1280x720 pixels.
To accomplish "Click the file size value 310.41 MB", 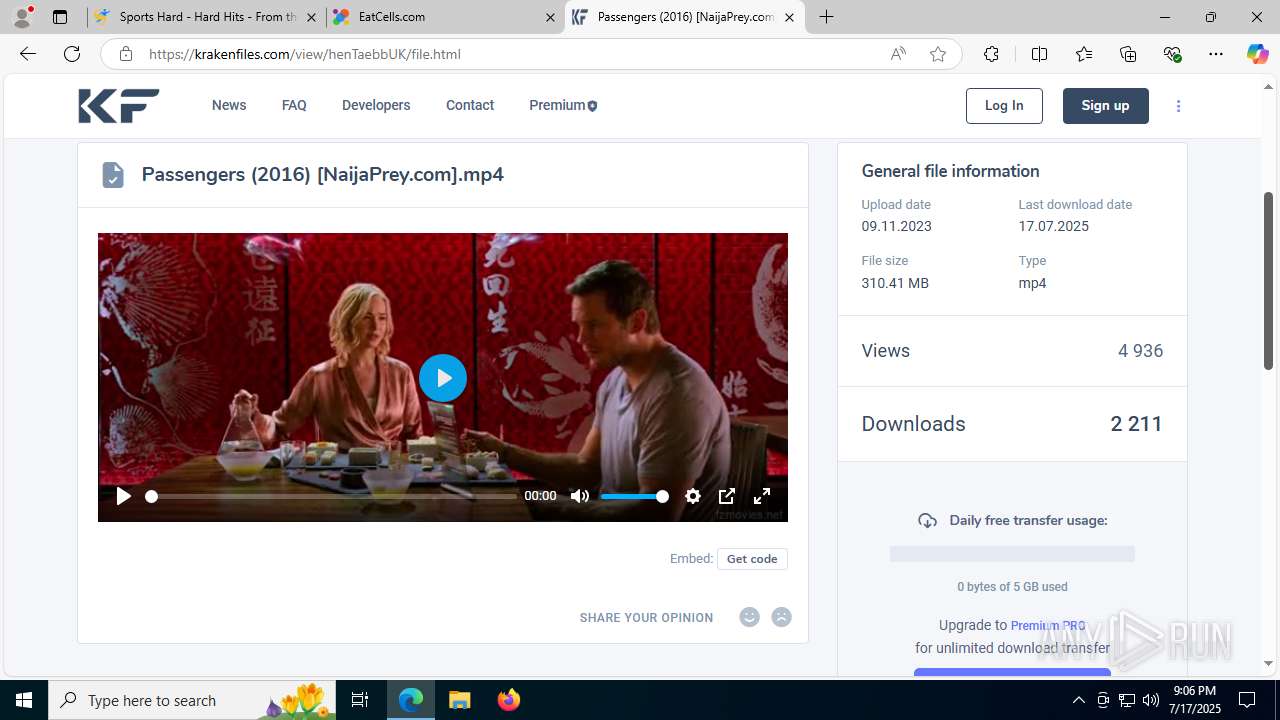I will pyautogui.click(x=895, y=283).
